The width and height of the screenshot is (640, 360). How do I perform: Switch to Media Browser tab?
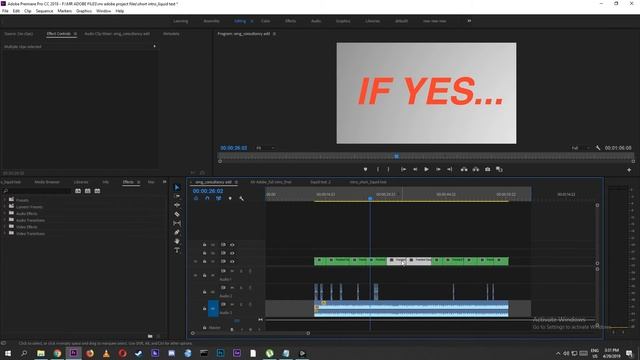point(47,182)
